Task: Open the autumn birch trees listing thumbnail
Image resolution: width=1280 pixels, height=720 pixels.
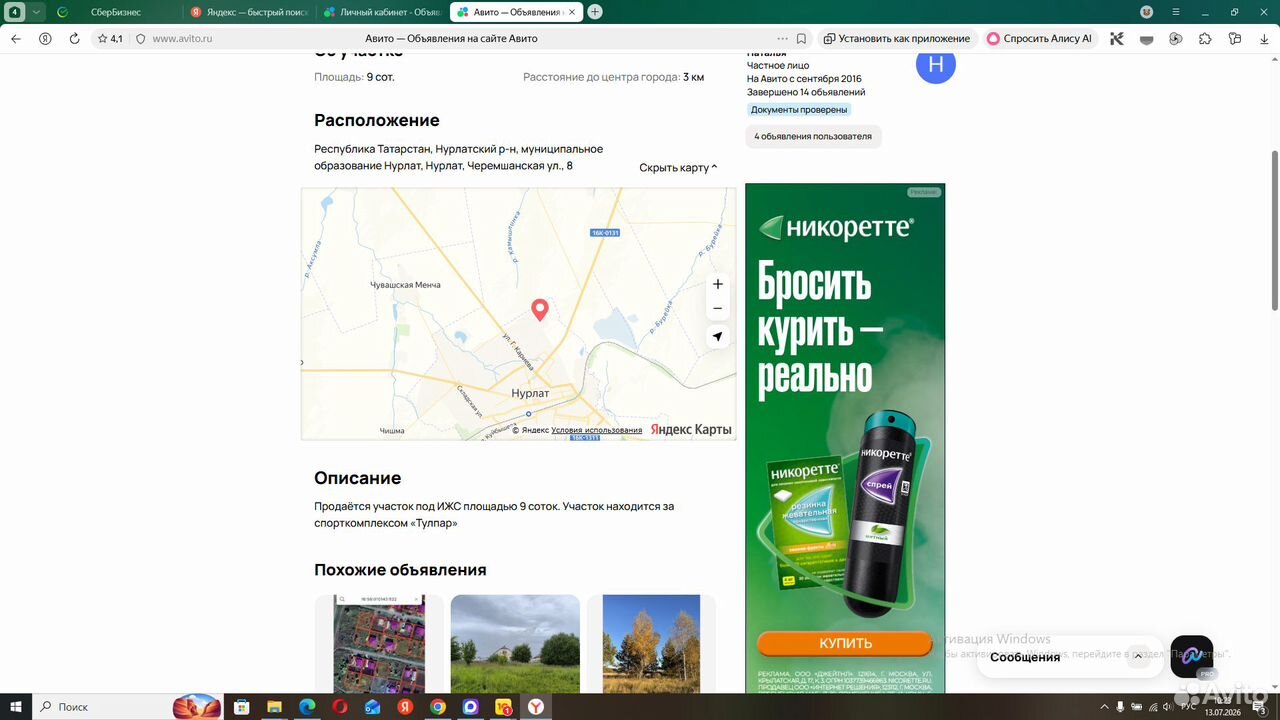Action: pyautogui.click(x=651, y=644)
